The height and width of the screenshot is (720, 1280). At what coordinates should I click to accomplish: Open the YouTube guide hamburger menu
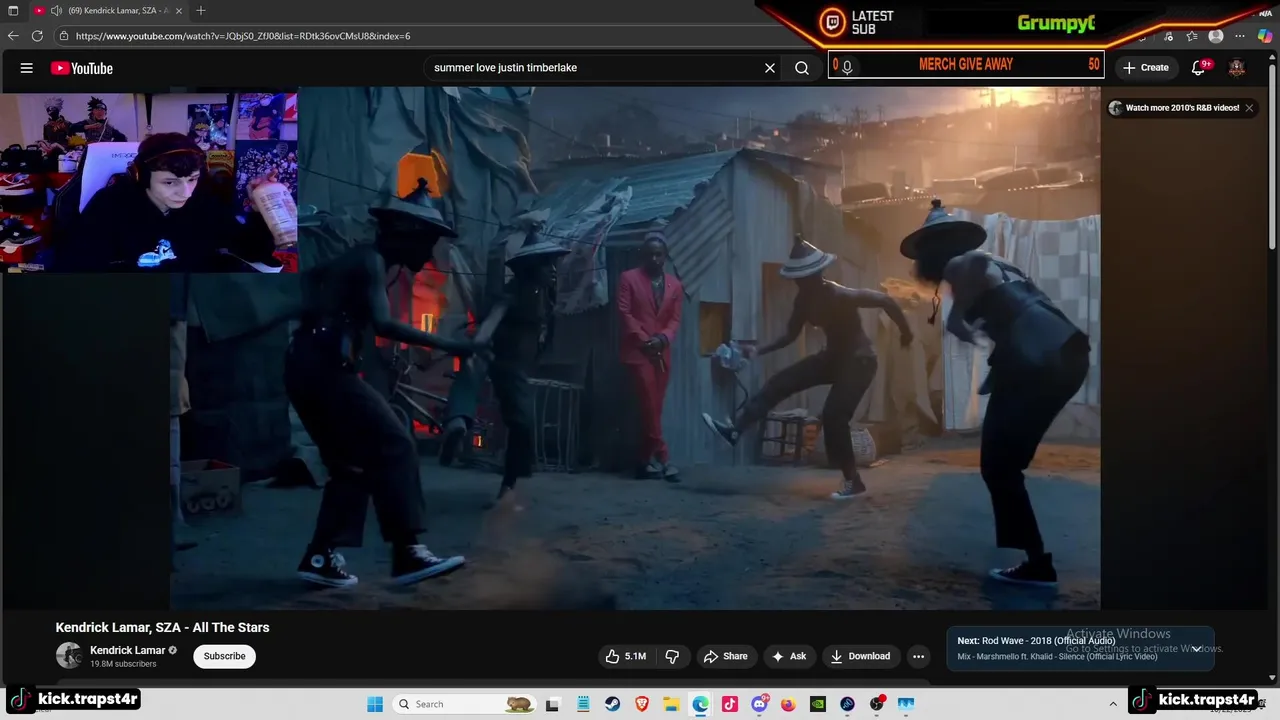pos(27,68)
